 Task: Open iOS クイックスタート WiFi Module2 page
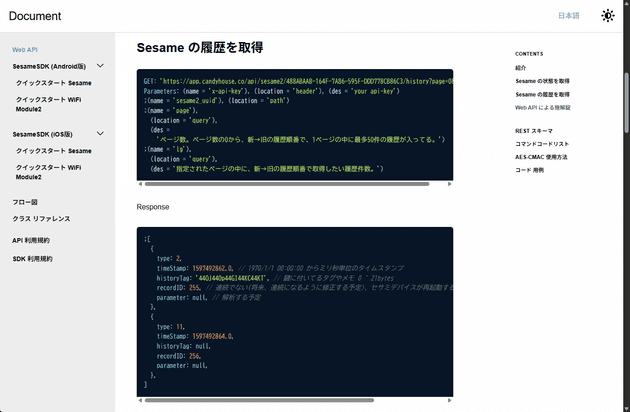(x=48, y=172)
